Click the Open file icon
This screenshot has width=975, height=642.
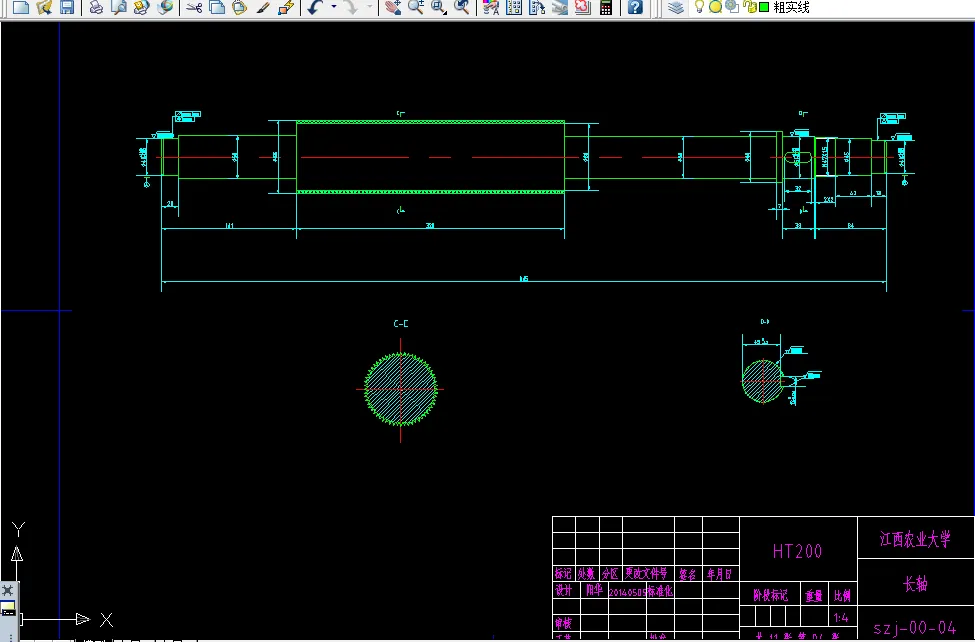point(44,7)
